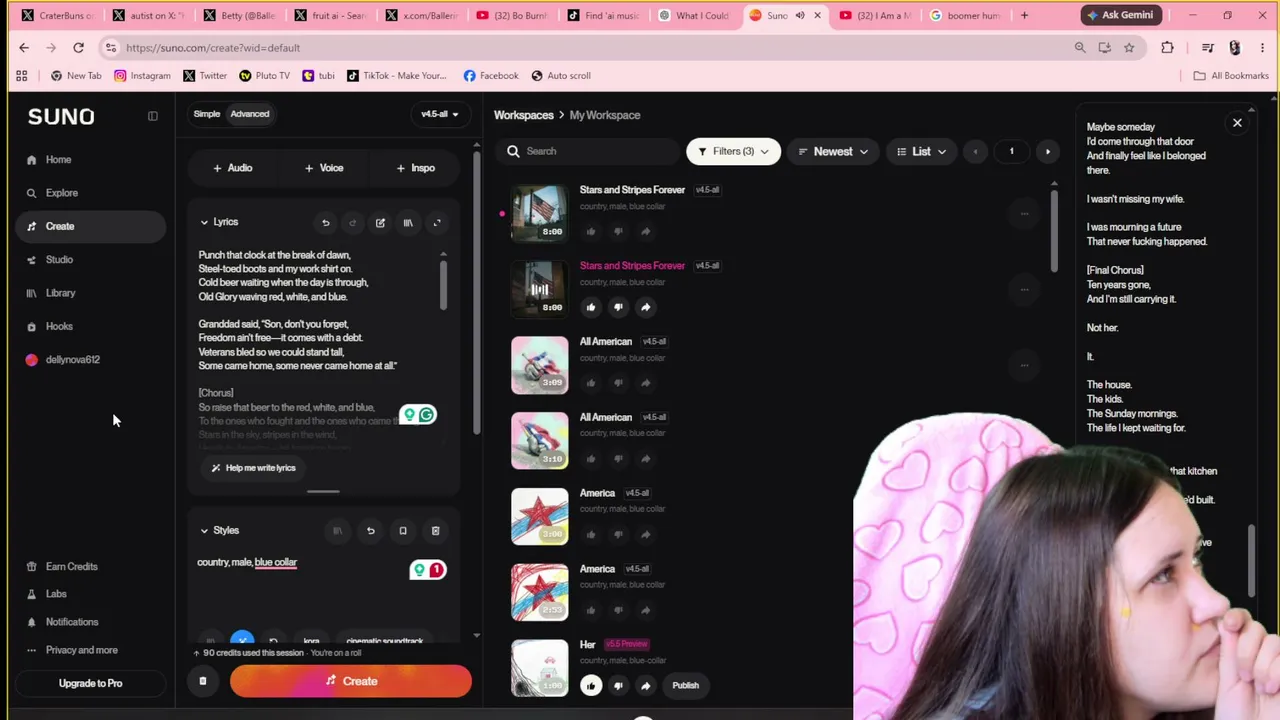Go to next page of songs
1280x720 pixels.
pos(1047,151)
